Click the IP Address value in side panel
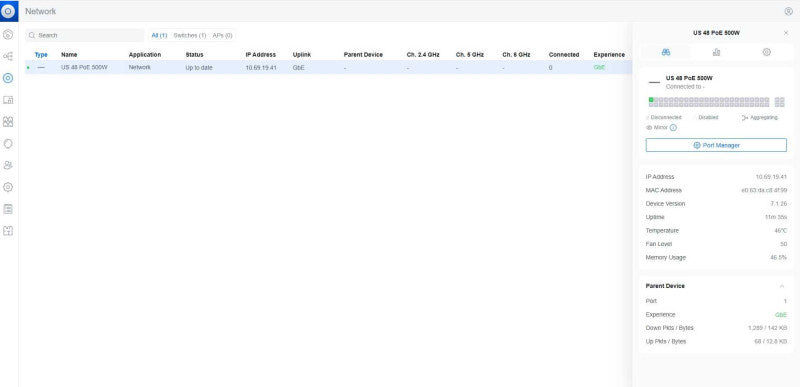 tap(771, 177)
